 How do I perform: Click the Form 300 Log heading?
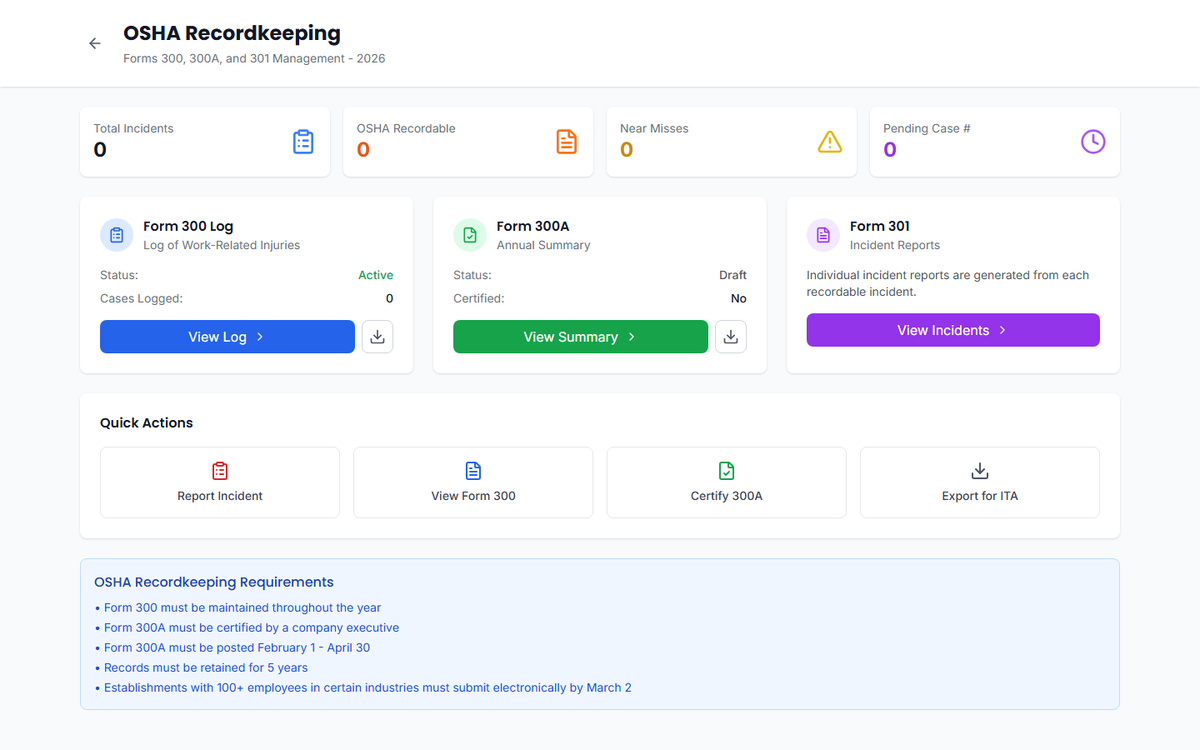pyautogui.click(x=188, y=226)
